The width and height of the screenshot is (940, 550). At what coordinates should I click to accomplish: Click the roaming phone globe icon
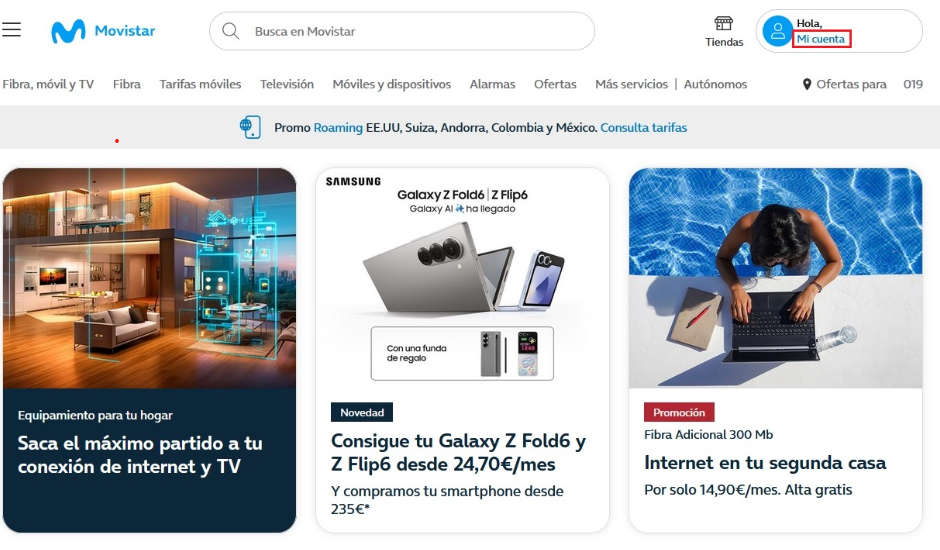coord(250,127)
